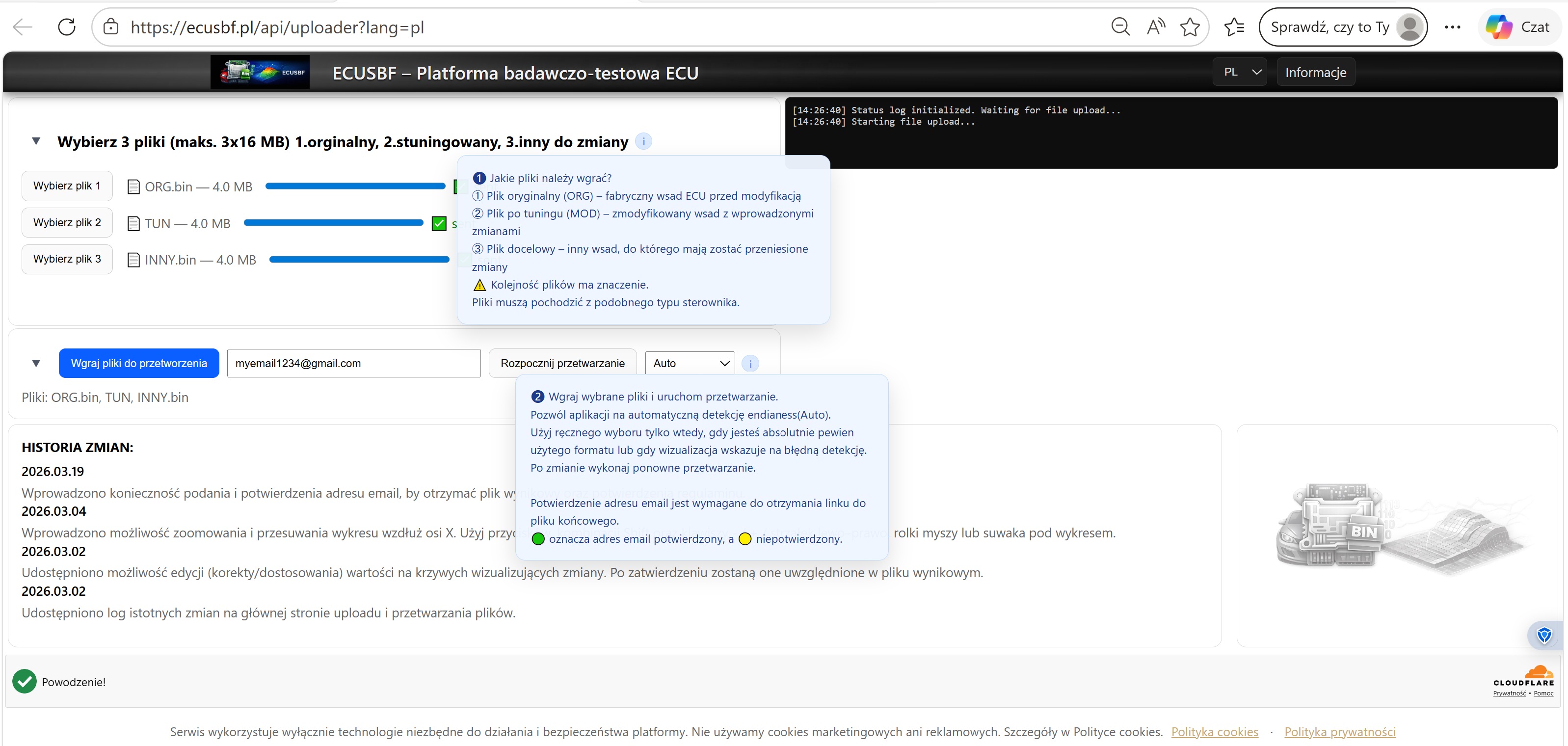Click the ECUSBF logo in header

click(260, 73)
